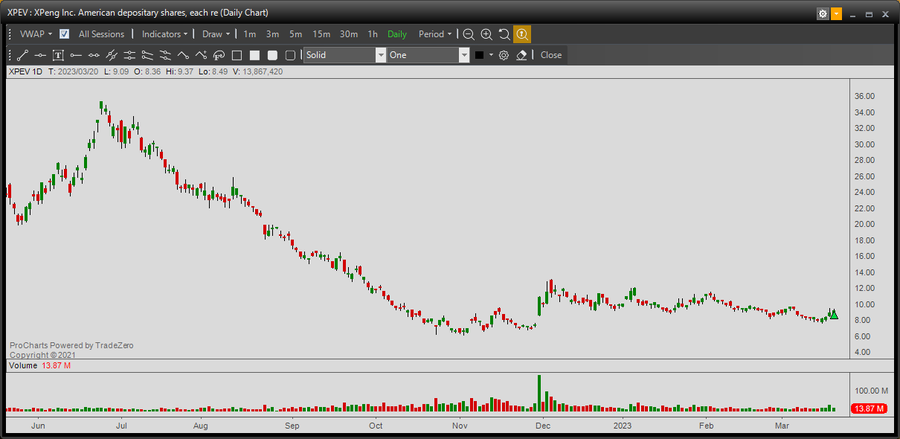Open the line width dropdown showing One
This screenshot has height=439, width=900.
click(428, 55)
